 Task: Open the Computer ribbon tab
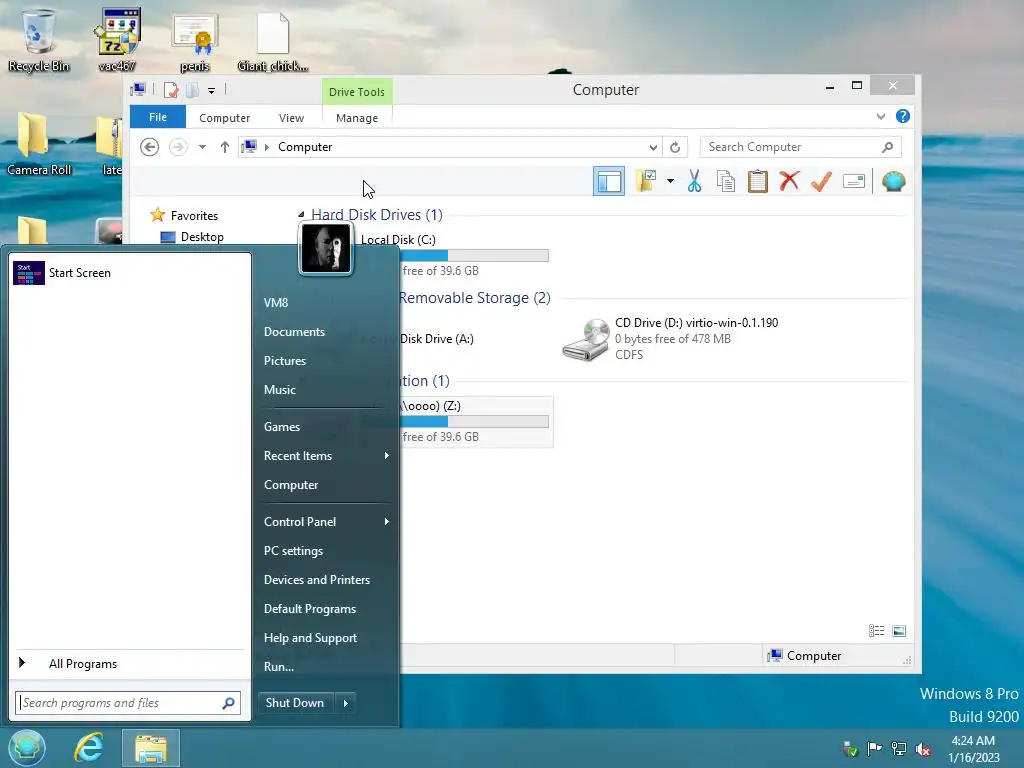(x=224, y=118)
